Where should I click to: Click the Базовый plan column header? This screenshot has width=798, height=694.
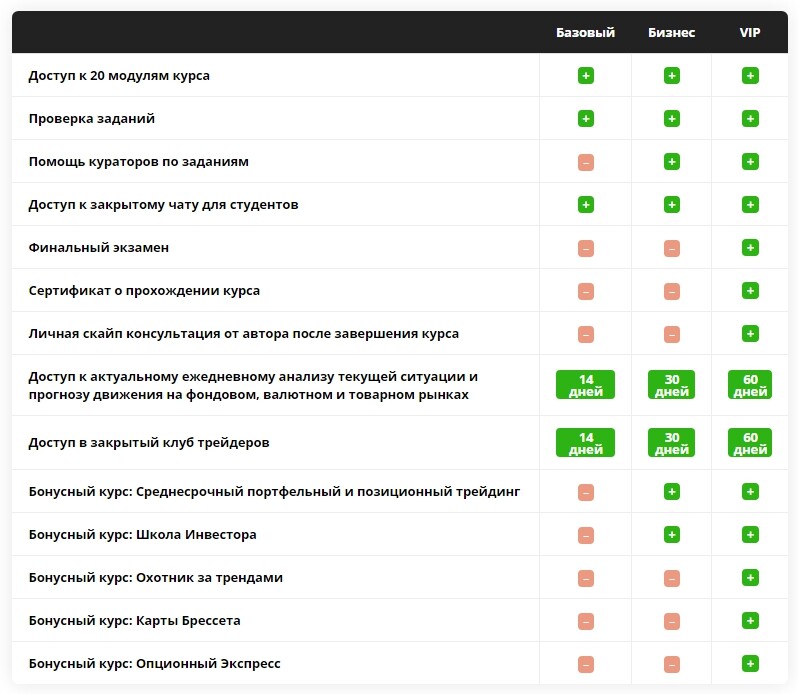[x=585, y=33]
